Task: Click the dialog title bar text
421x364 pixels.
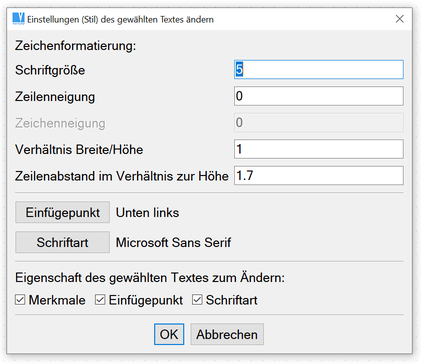Action: coord(120,19)
